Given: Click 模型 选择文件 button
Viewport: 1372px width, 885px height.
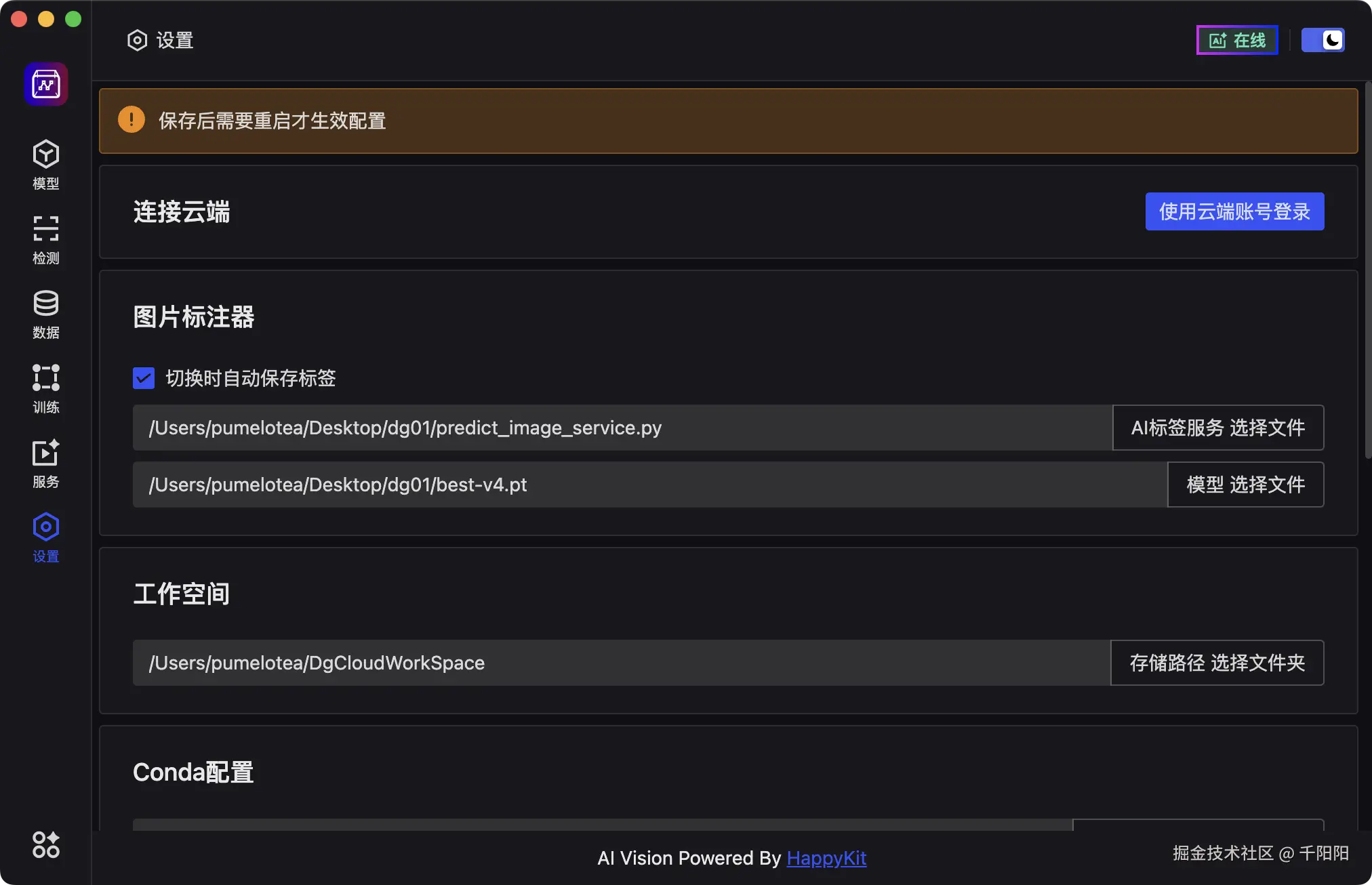Looking at the screenshot, I should point(1245,485).
